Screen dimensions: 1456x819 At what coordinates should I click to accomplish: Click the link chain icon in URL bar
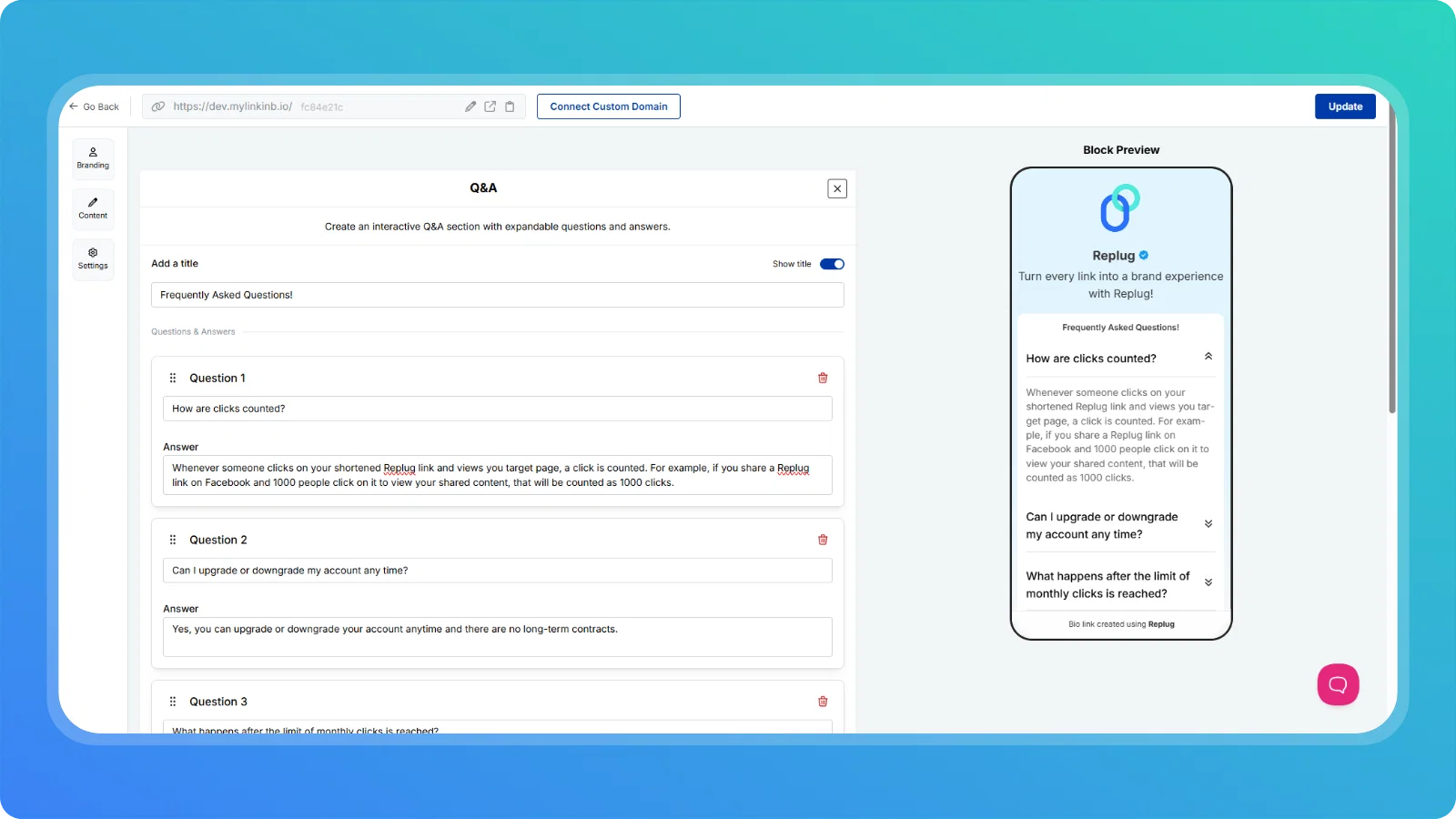[158, 106]
